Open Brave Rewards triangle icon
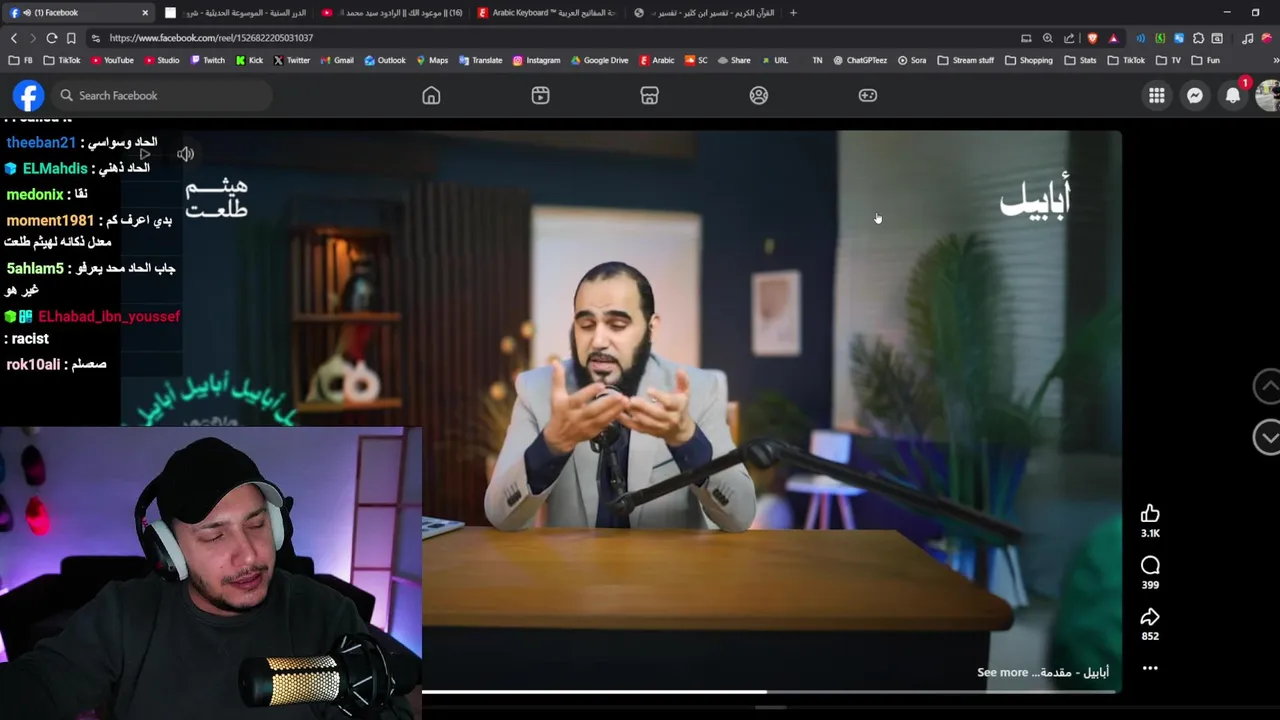 [x=1113, y=38]
